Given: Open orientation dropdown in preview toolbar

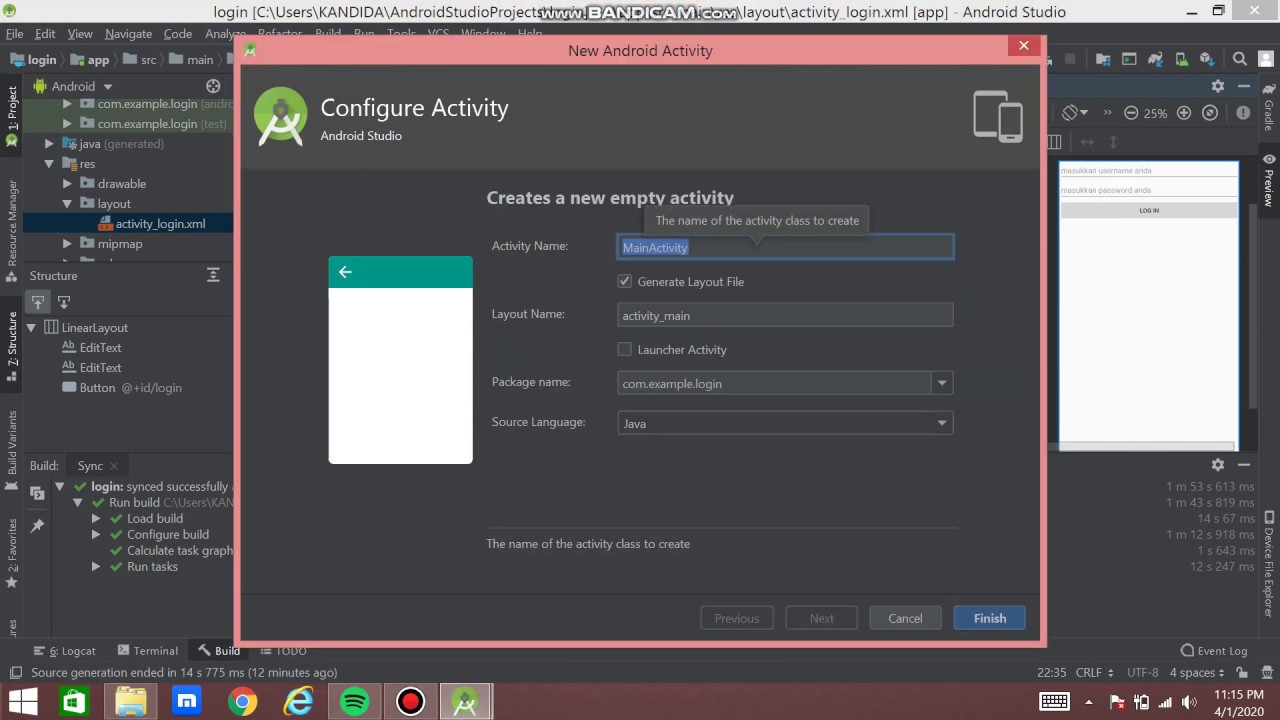Looking at the screenshot, I should pos(1075,113).
